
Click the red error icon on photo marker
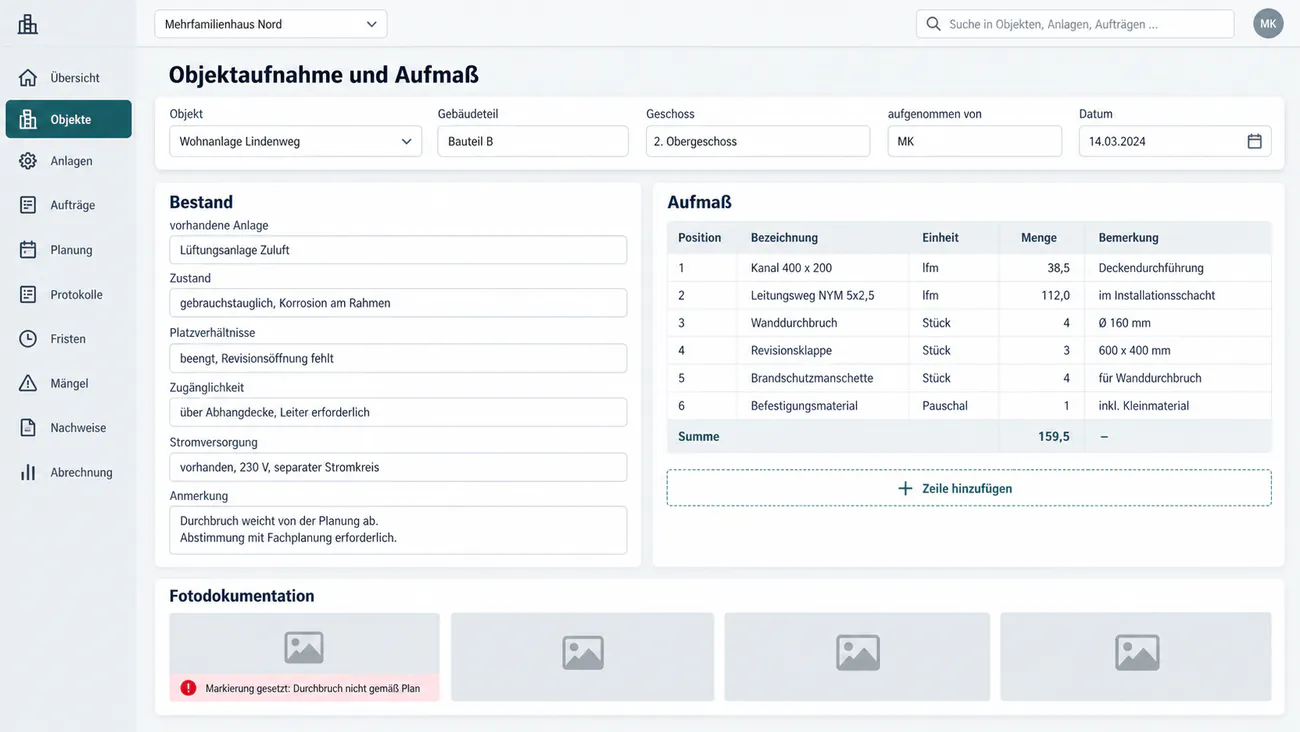click(x=188, y=688)
